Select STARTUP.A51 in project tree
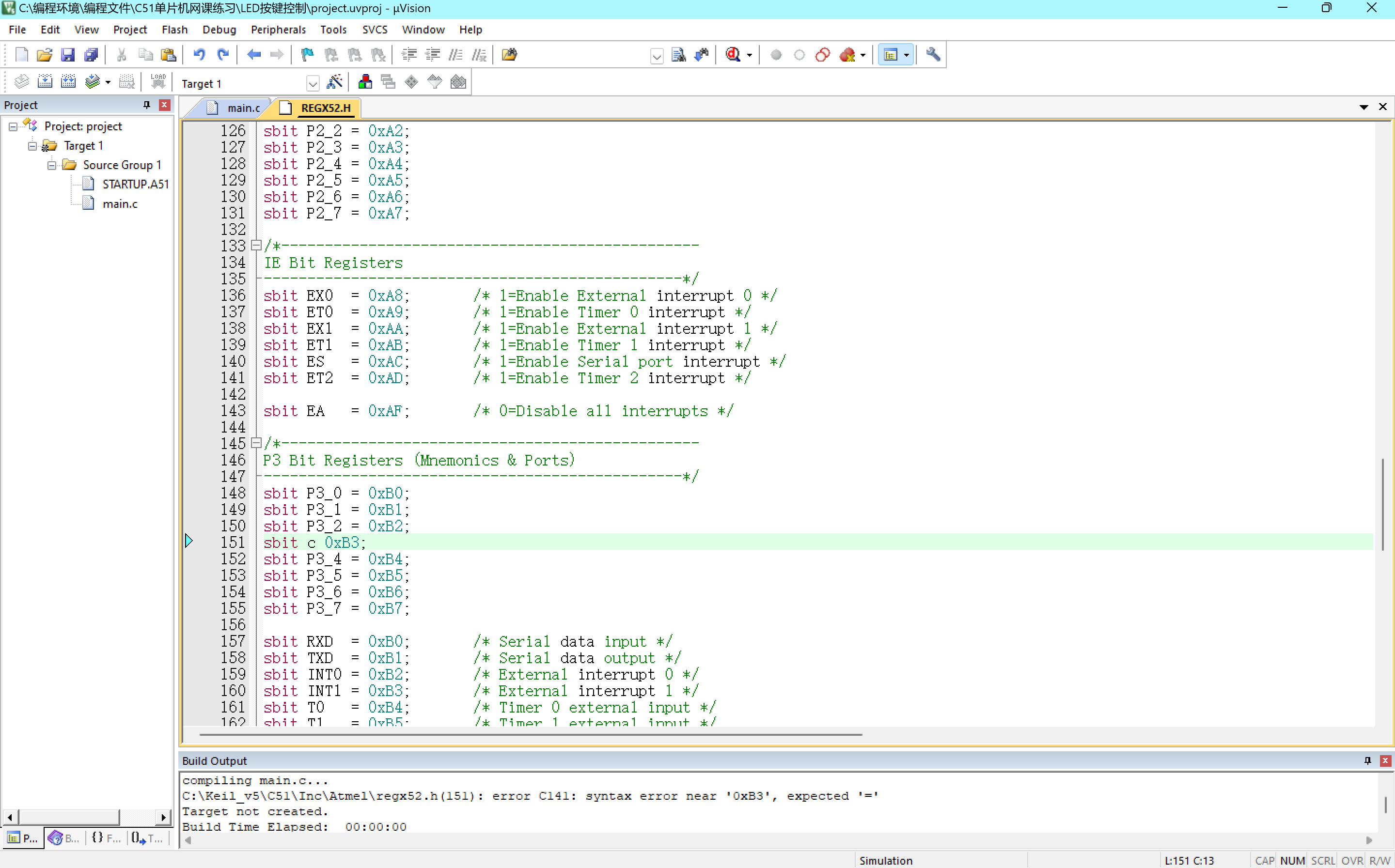Screen dimensions: 1395x868 coord(135,184)
